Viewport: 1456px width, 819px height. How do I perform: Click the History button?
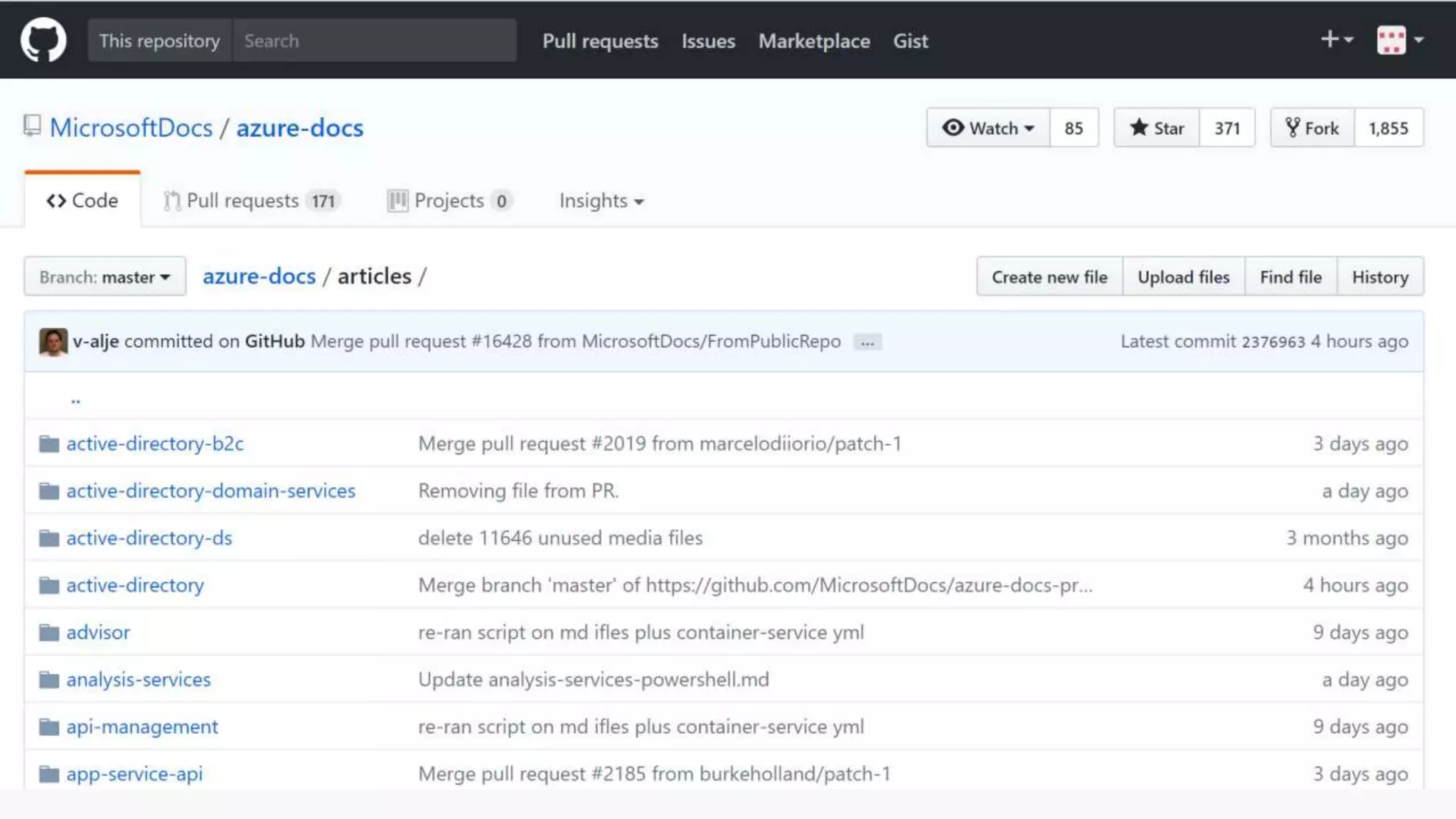point(1379,277)
